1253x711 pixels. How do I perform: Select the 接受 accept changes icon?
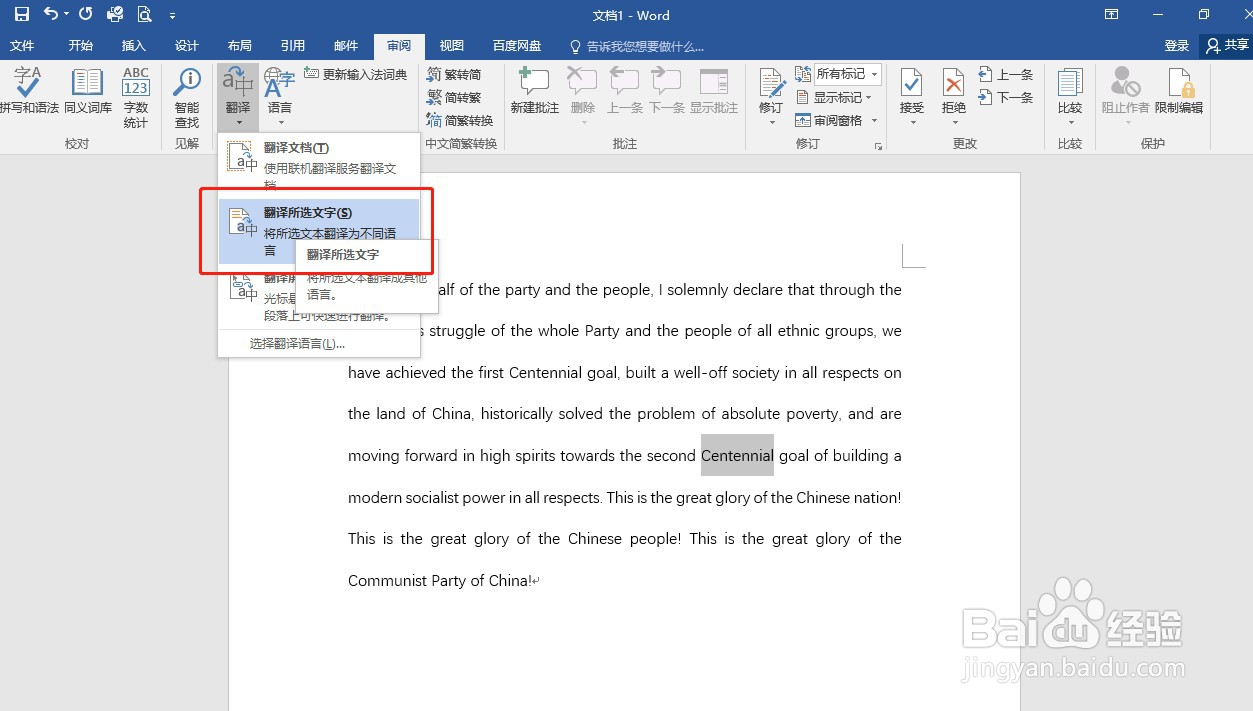pyautogui.click(x=911, y=95)
